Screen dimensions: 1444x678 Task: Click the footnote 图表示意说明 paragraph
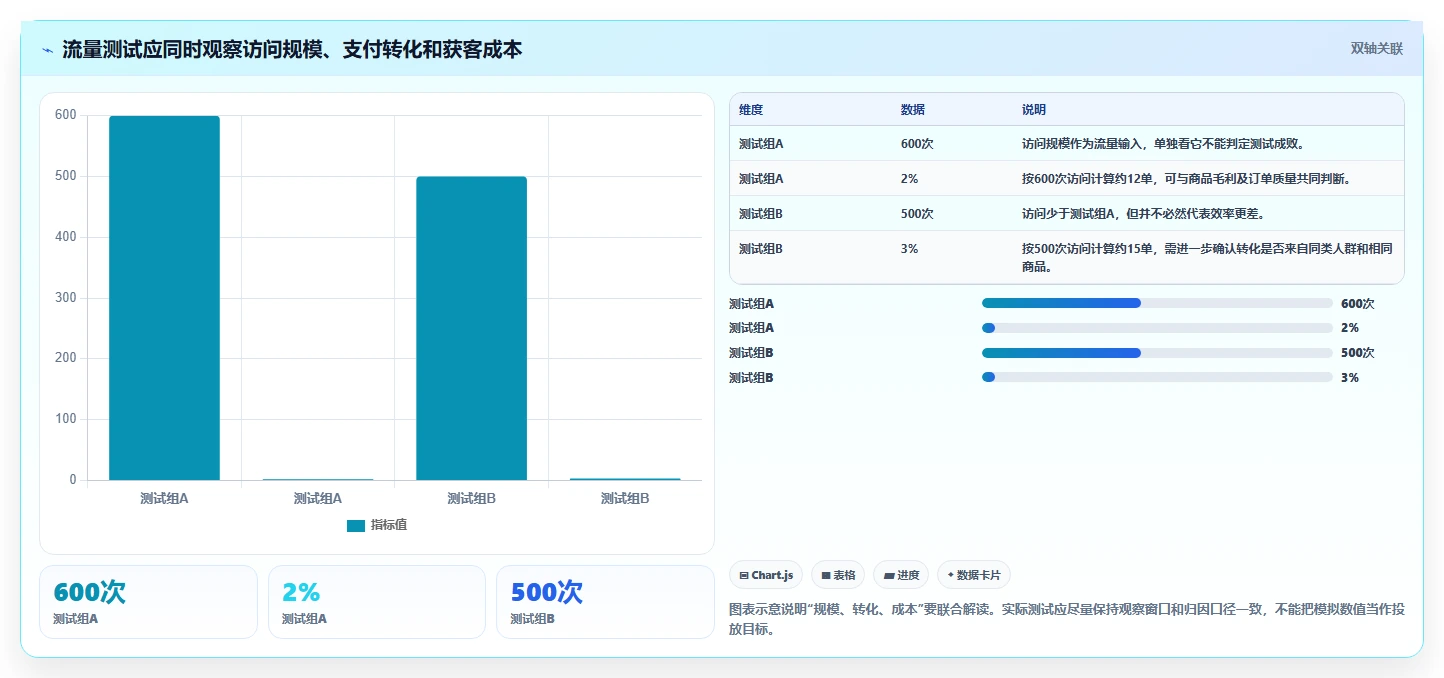click(x=1067, y=620)
